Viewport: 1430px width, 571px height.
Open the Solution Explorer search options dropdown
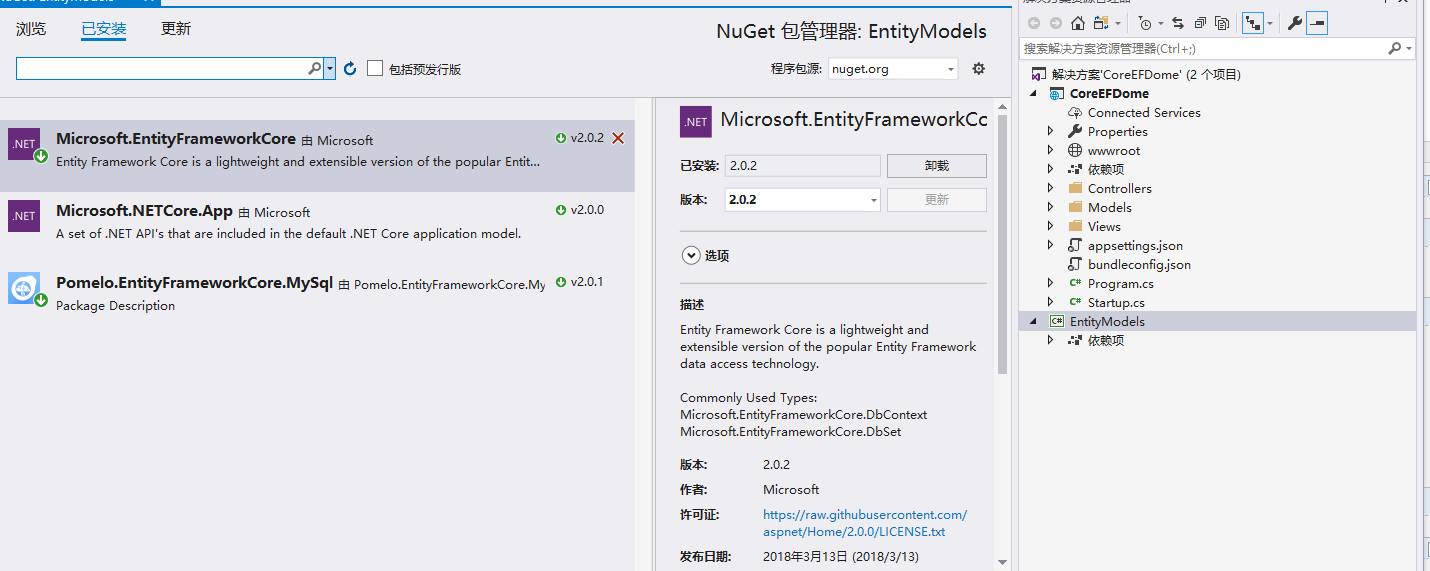coord(1409,48)
